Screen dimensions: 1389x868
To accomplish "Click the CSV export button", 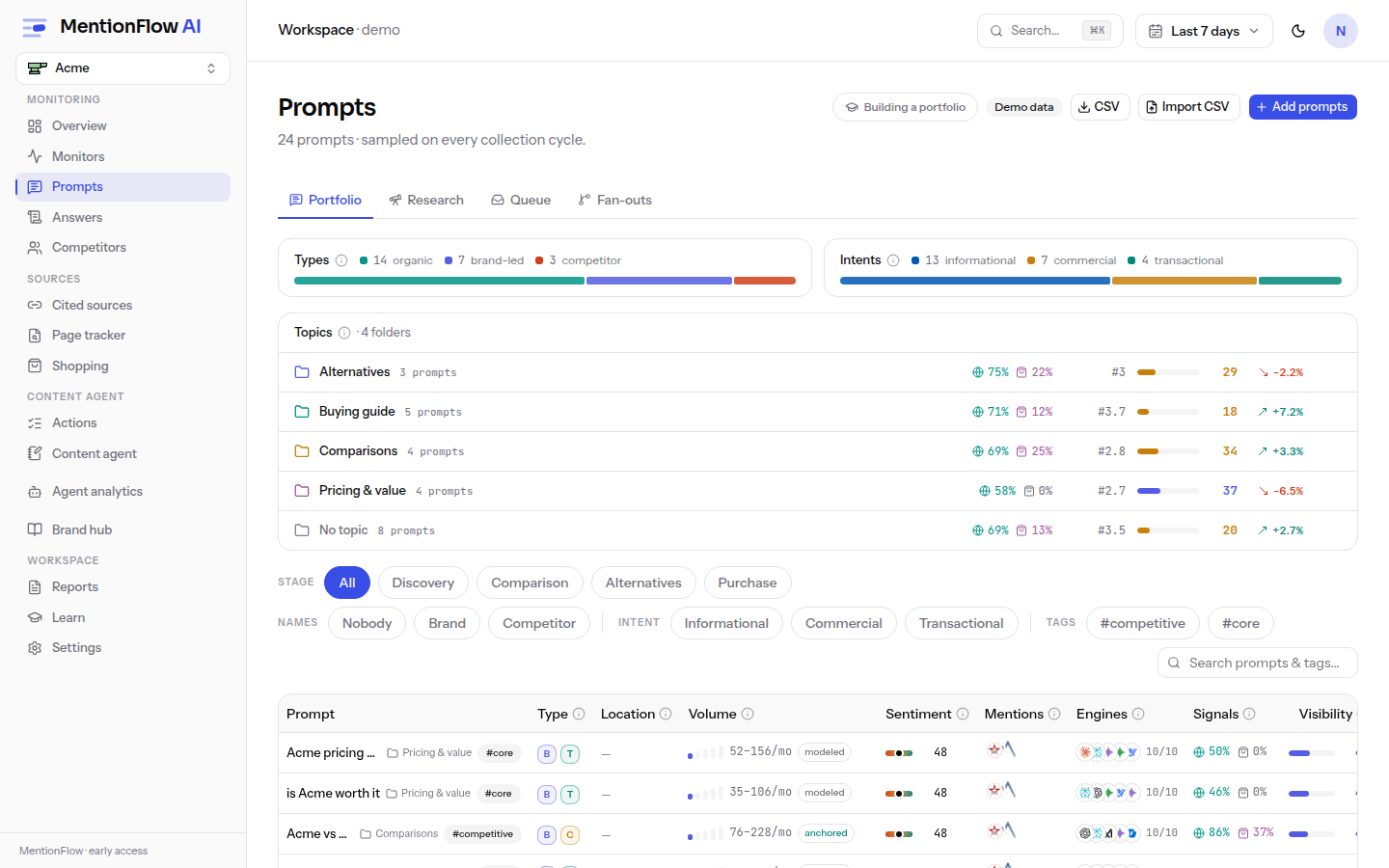I will [x=1100, y=107].
